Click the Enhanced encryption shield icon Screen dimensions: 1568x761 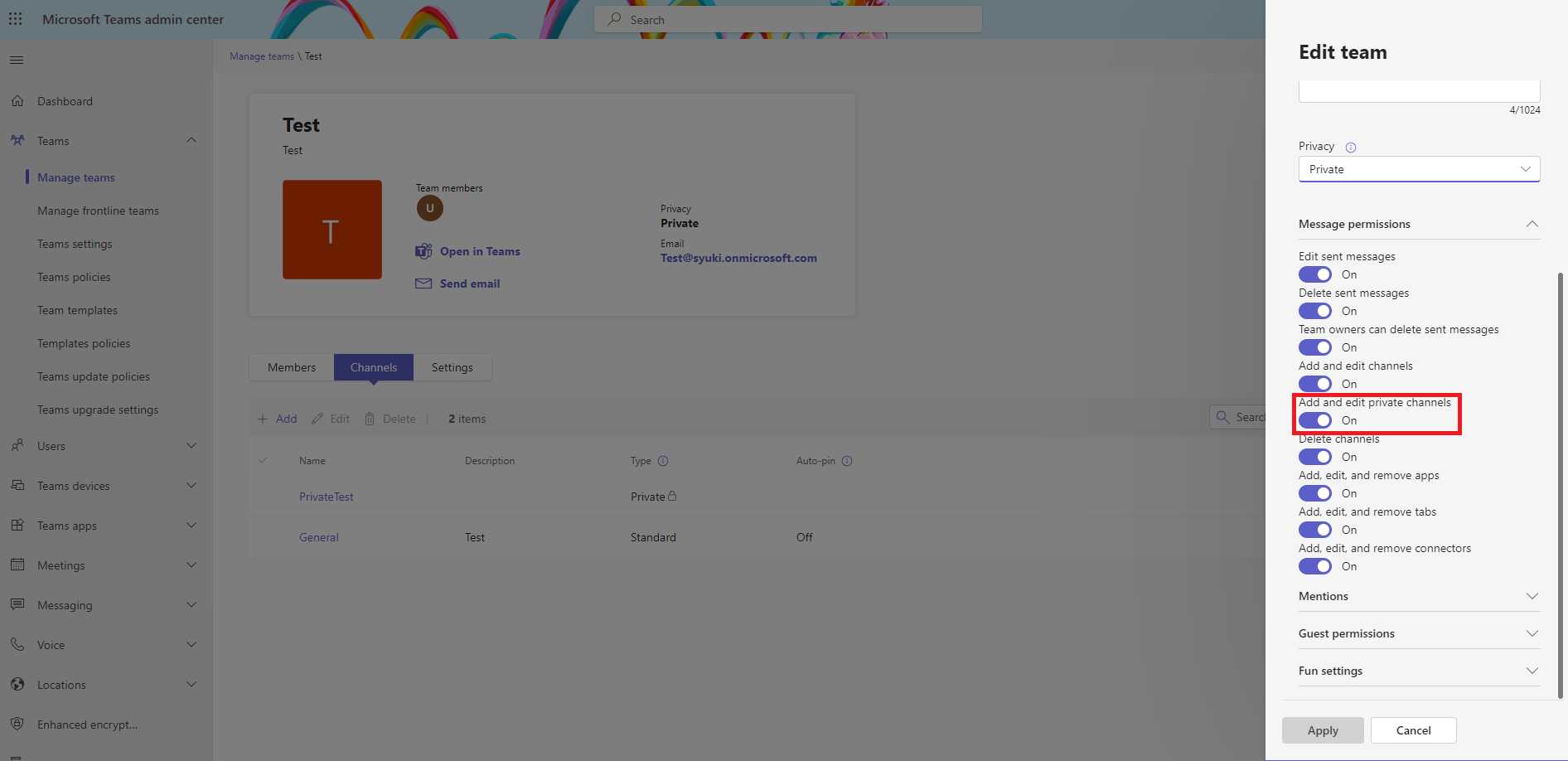(x=17, y=725)
